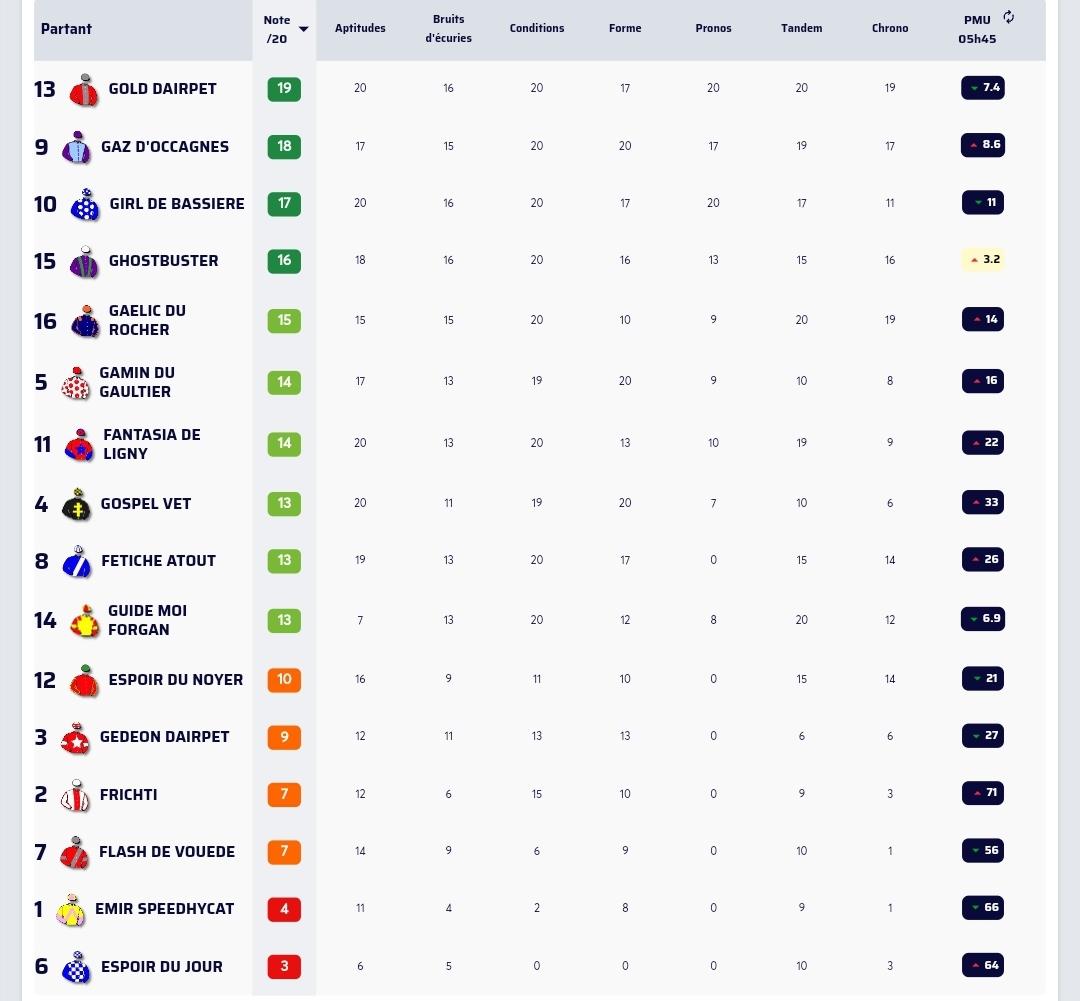Click Guide Moi Forgan's yellow silk icon

point(85,621)
